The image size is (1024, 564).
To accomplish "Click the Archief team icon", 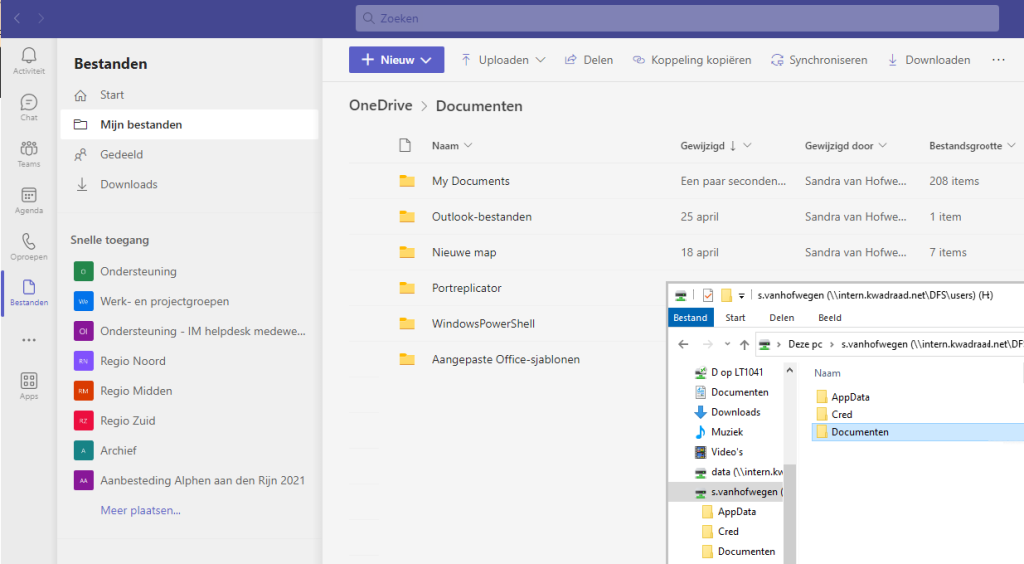I will [x=84, y=450].
